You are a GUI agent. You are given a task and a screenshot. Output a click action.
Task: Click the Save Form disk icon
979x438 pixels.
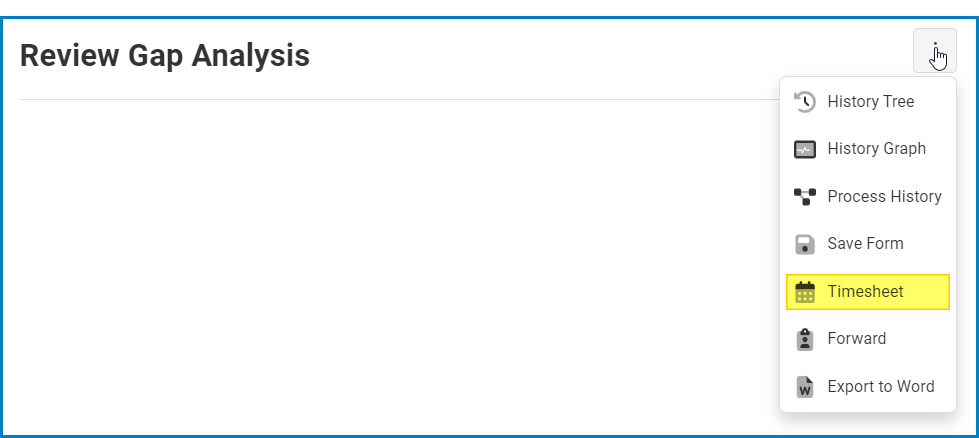[x=805, y=244]
